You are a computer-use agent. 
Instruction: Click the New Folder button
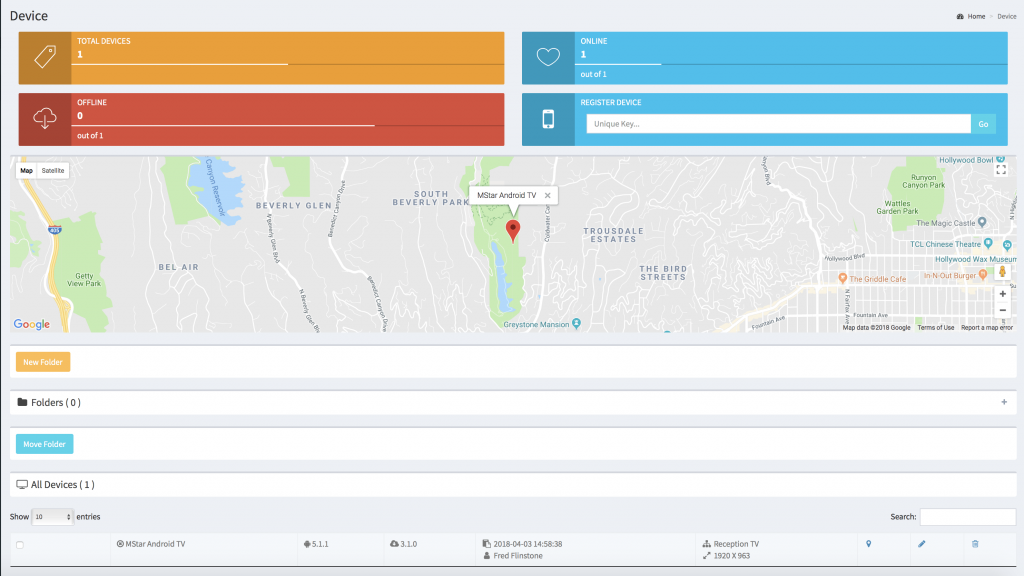[x=43, y=362]
